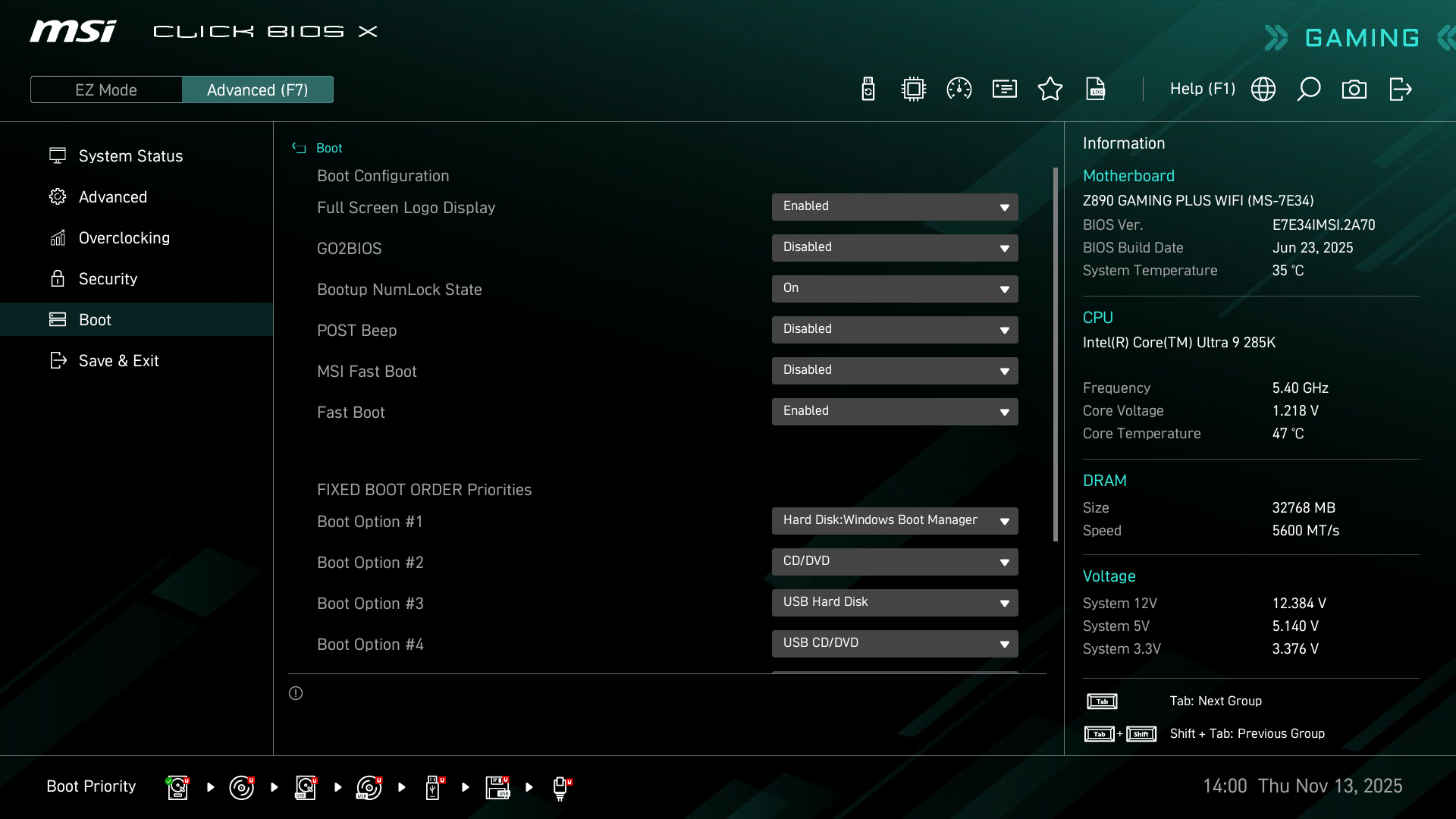The image size is (1456, 819).
Task: Click Help (F1)
Action: click(1202, 89)
